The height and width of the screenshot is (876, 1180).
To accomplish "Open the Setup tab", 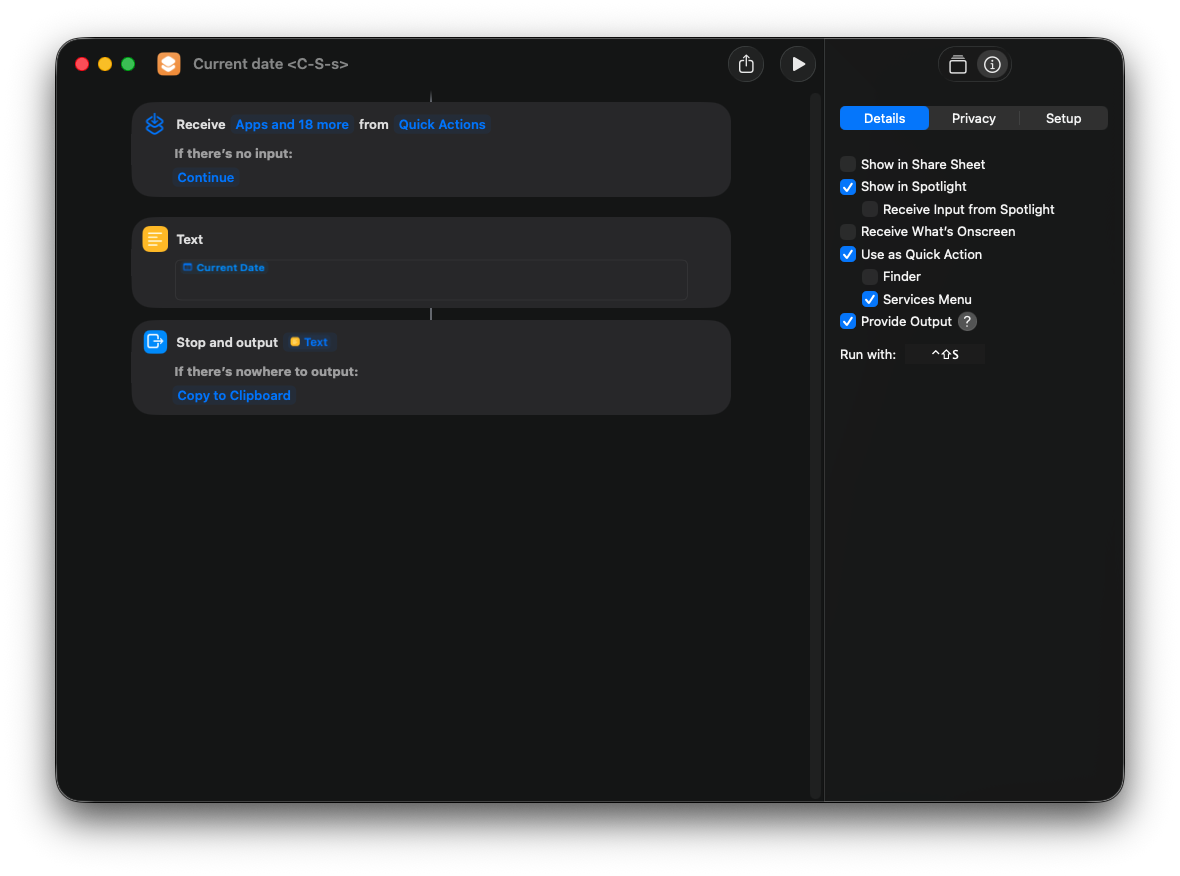I will click(1063, 118).
